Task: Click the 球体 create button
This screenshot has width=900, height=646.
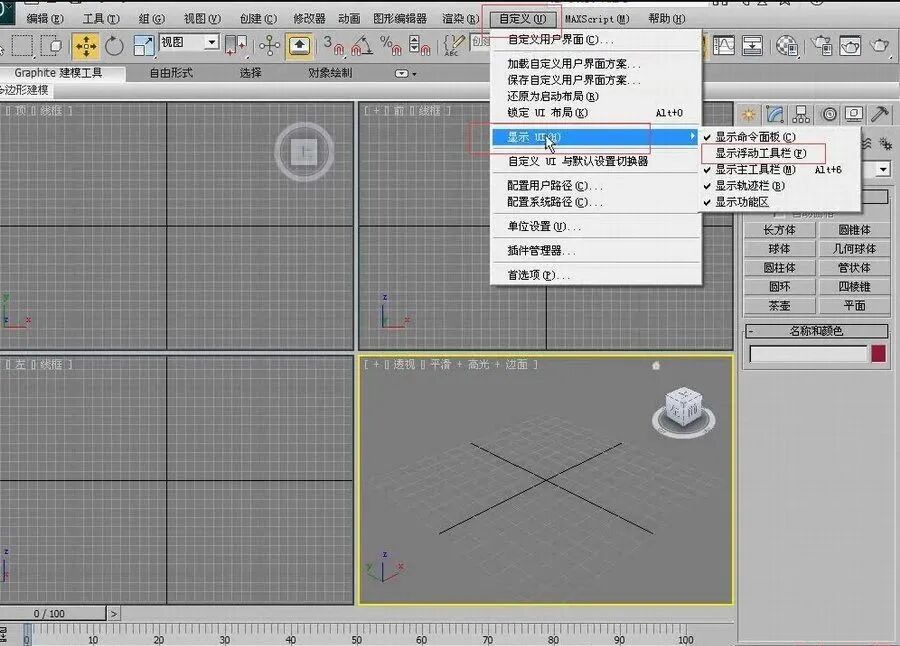Action: [779, 249]
